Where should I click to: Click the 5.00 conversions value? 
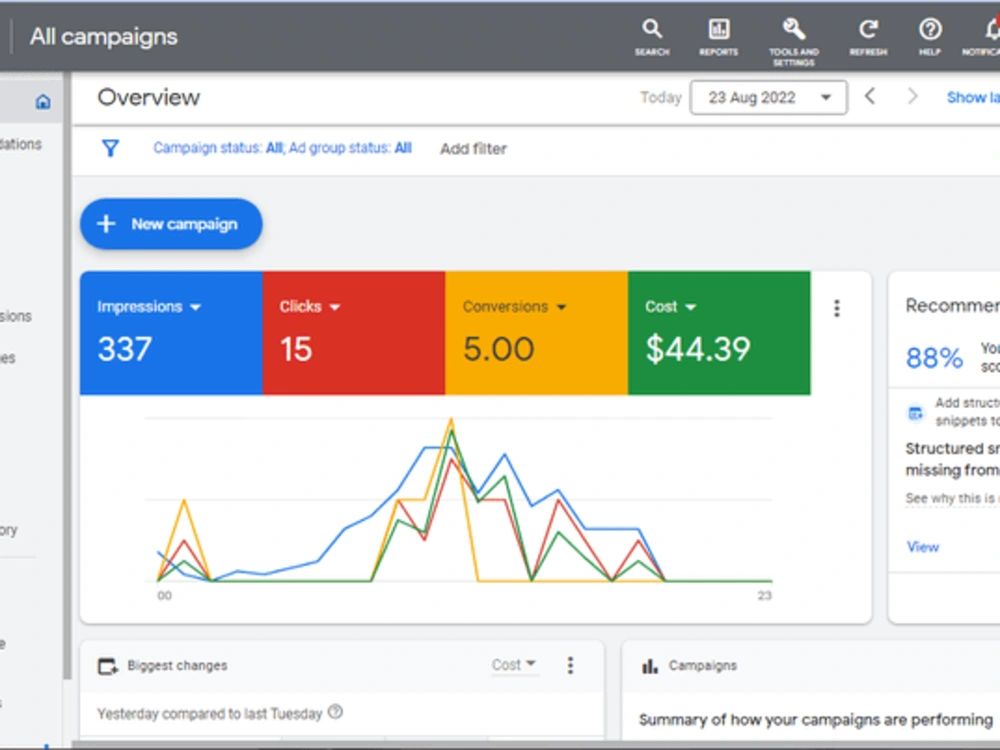498,349
